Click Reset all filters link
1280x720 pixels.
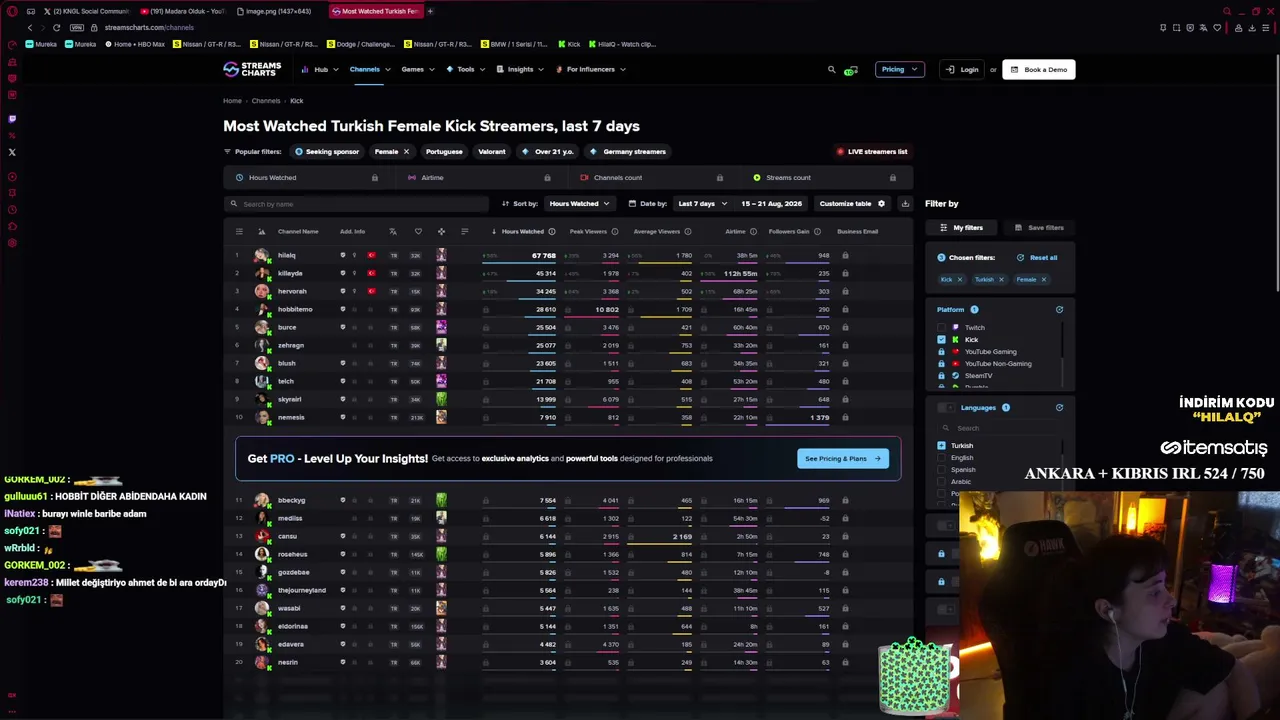1037,258
